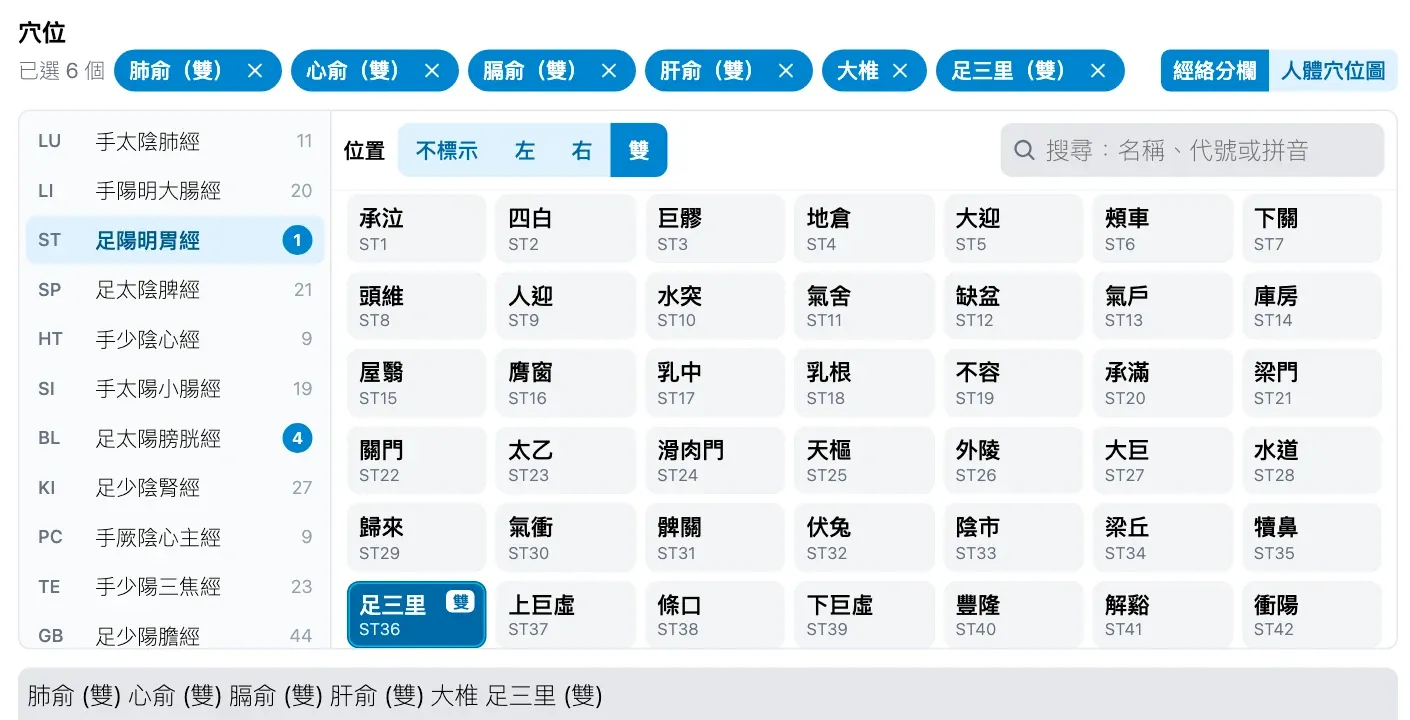Image resolution: width=1410 pixels, height=720 pixels.
Task: Open 手太陰肺經 meridian
Action: coord(175,142)
